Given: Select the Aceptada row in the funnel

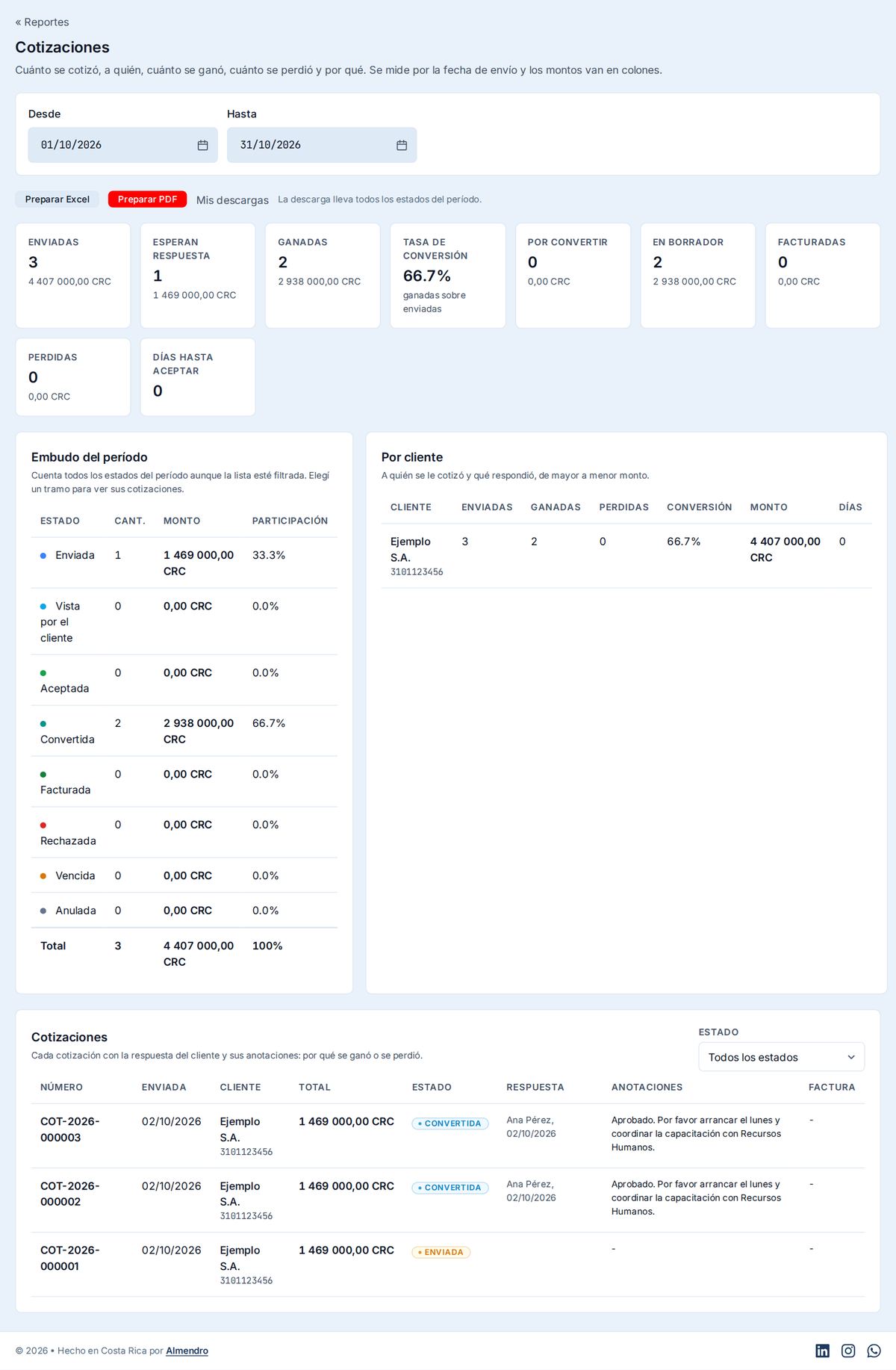Looking at the screenshot, I should [184, 680].
